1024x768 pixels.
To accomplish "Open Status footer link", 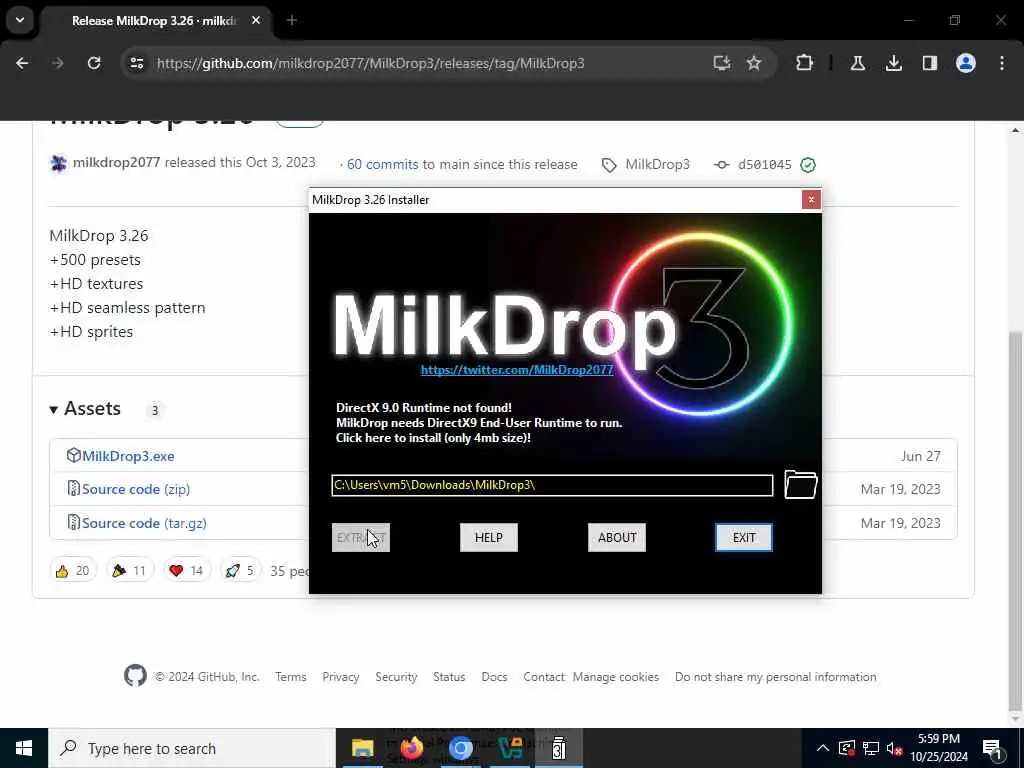I will coord(449,677).
